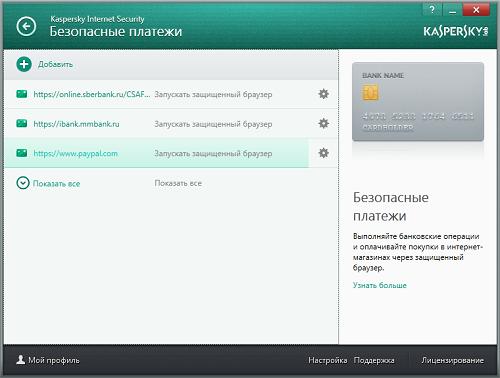The image size is (500, 378).
Task: Open the www.paypal.com link
Action: tap(76, 154)
